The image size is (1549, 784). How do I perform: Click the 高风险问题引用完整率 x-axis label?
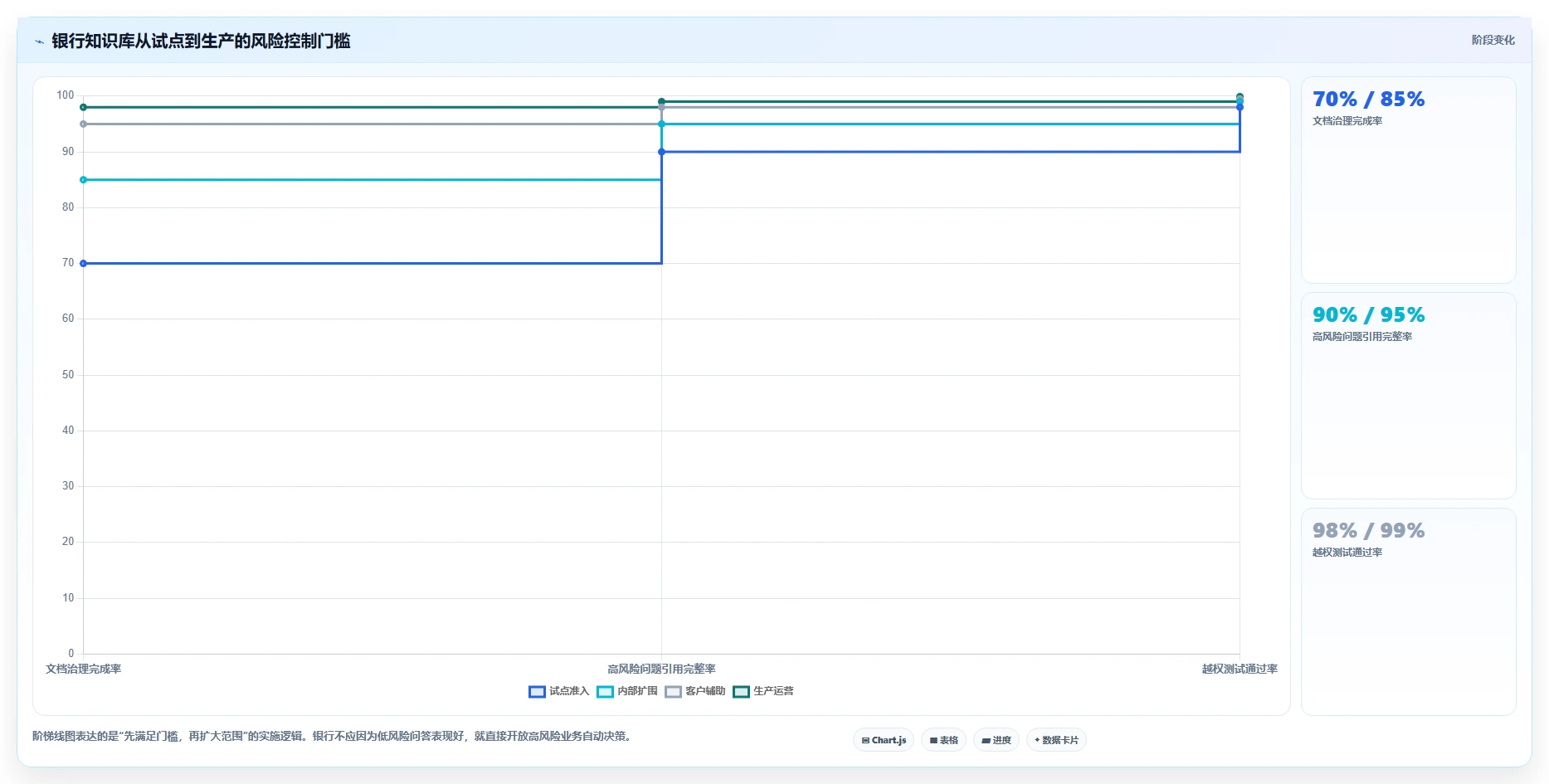click(x=661, y=669)
